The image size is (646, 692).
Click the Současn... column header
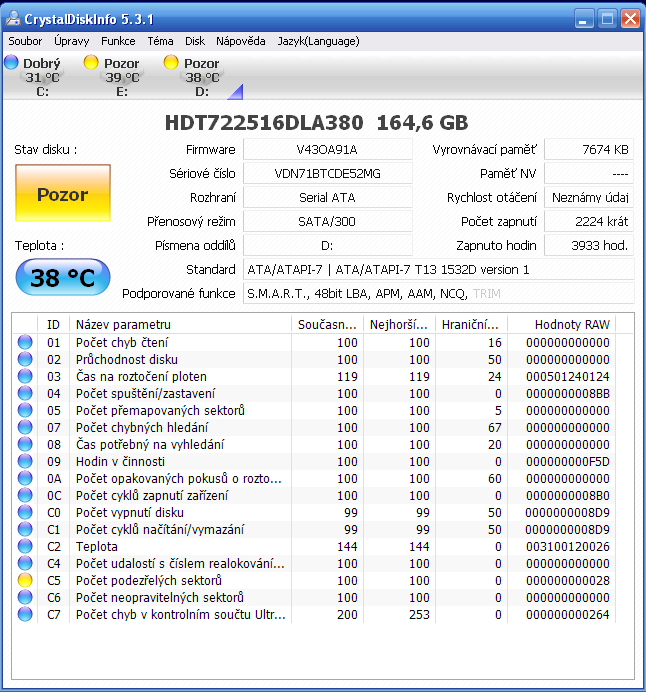pos(327,325)
